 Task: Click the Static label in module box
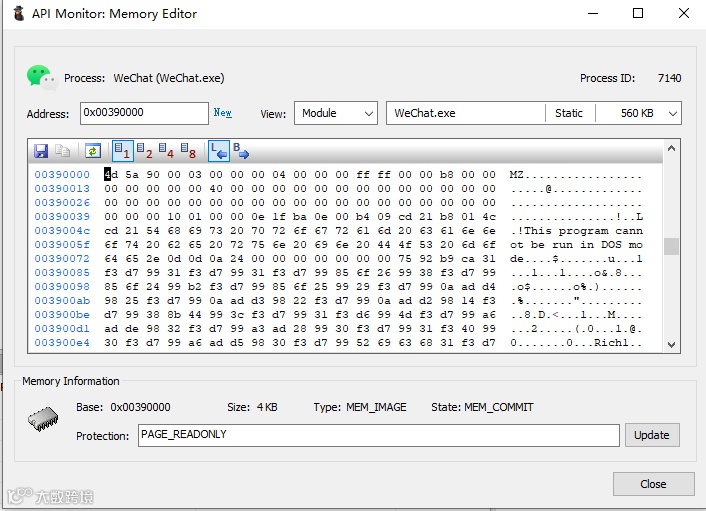[569, 113]
